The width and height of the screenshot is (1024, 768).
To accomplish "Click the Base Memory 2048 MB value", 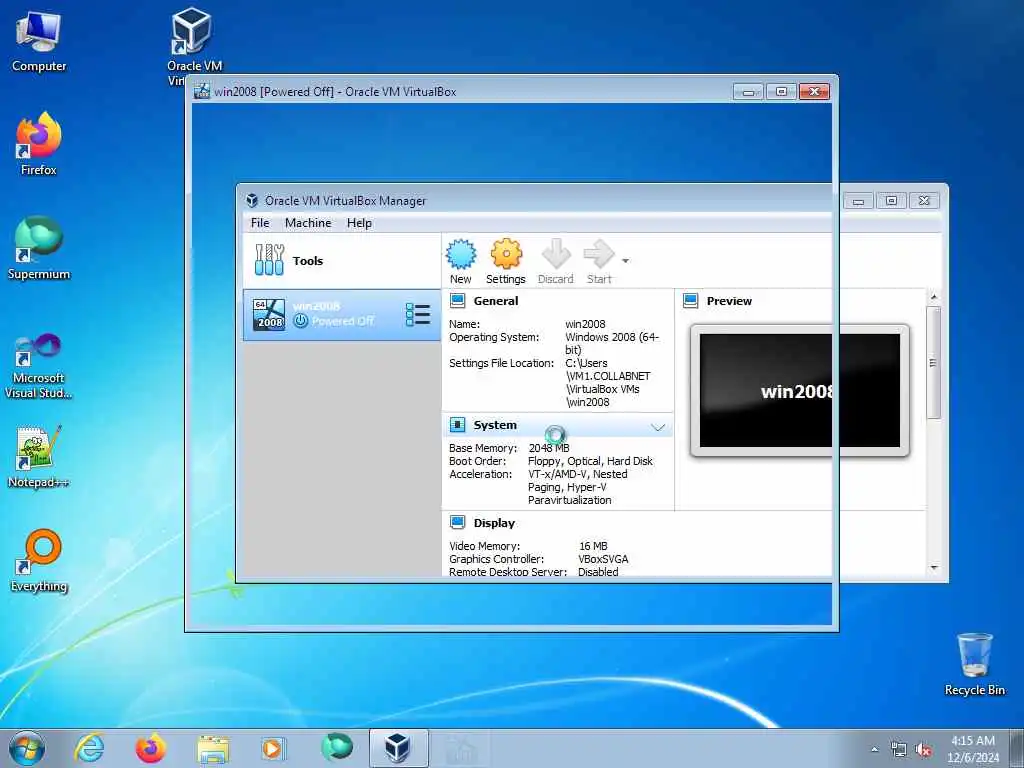I will coord(549,448).
